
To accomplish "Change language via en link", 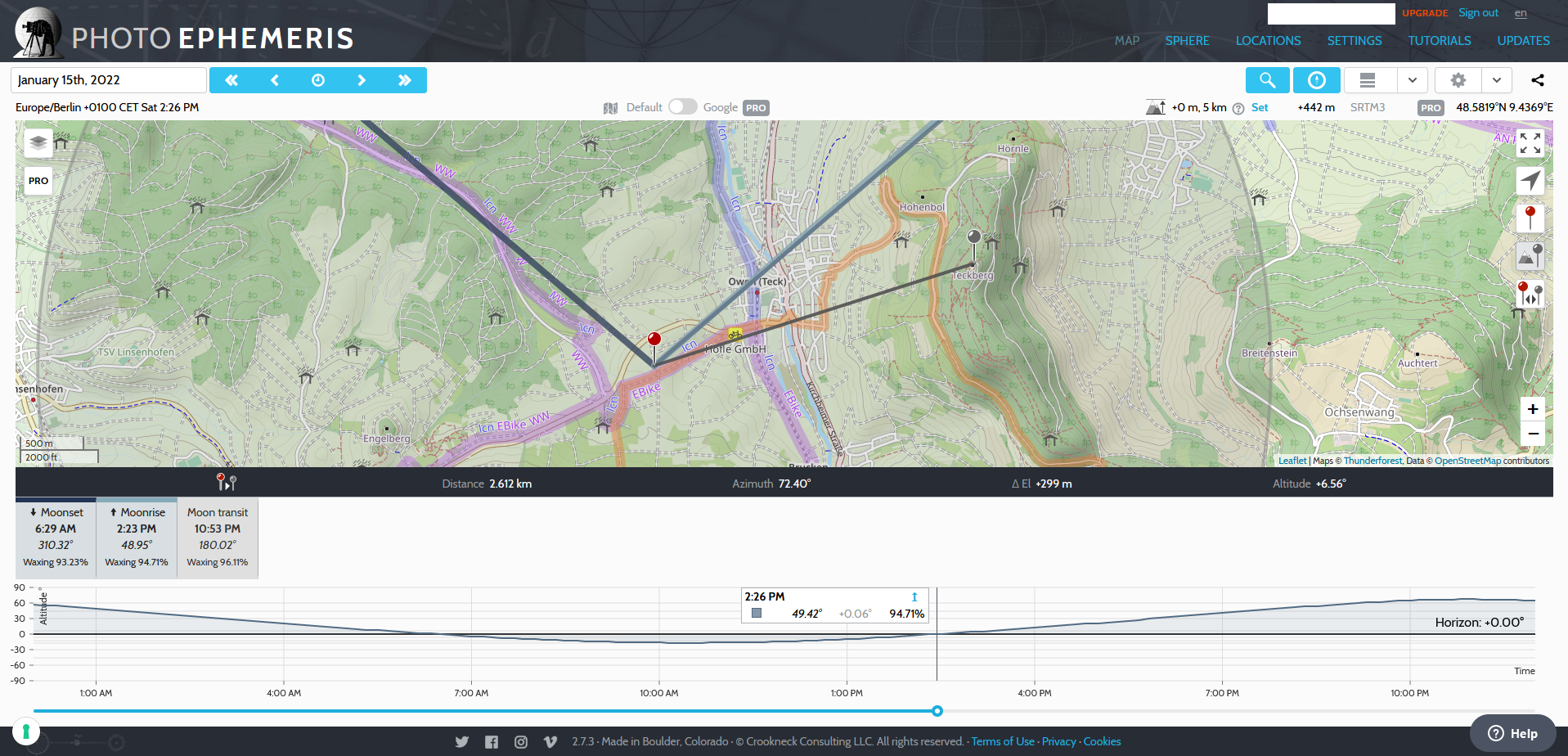I will click(1521, 13).
